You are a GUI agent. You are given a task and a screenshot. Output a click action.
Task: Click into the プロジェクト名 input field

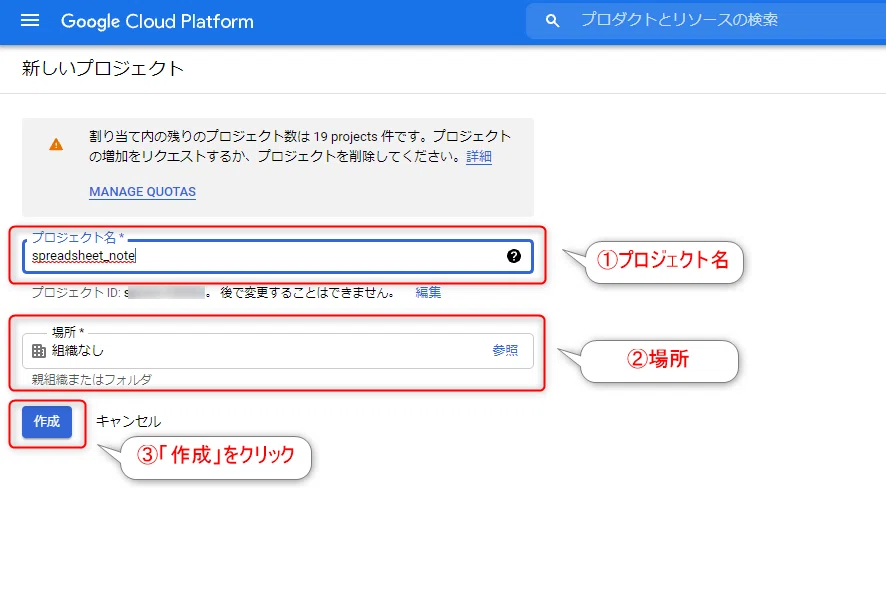click(x=277, y=256)
